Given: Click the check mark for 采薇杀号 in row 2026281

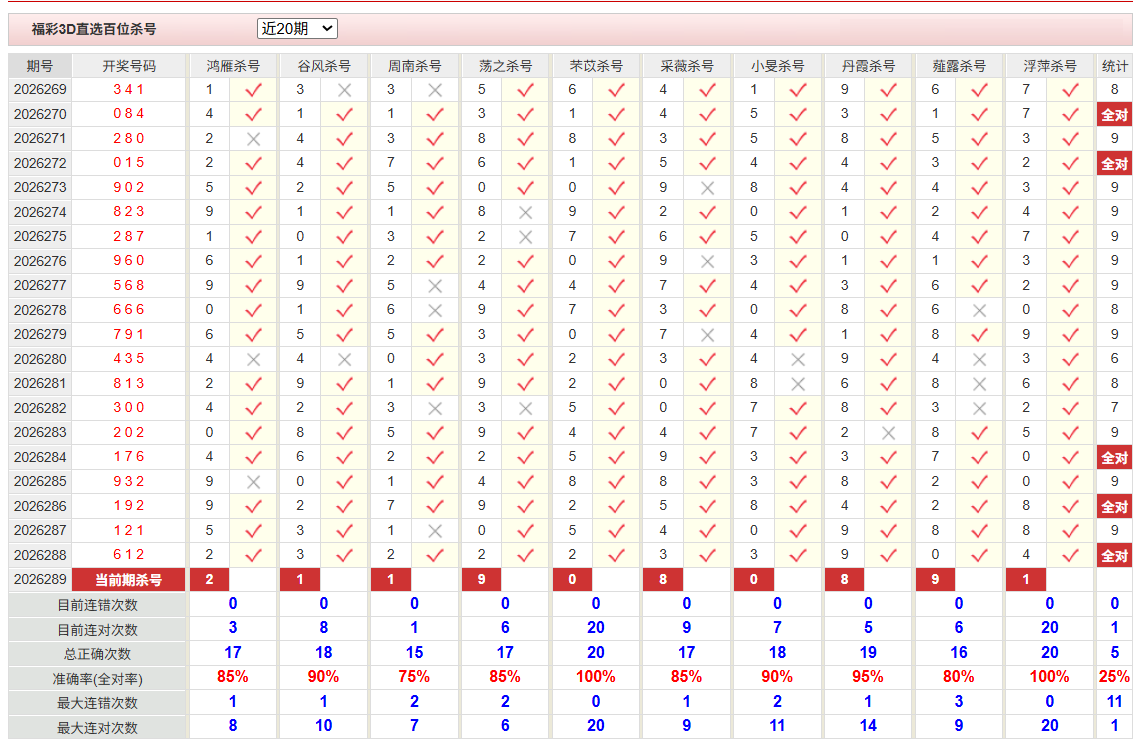Looking at the screenshot, I should click(x=708, y=384).
